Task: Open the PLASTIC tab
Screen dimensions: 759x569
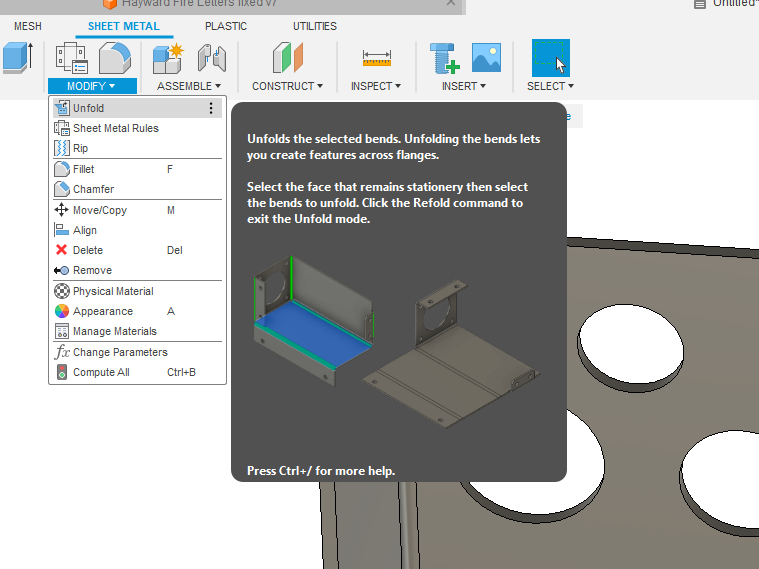Action: 226,26
